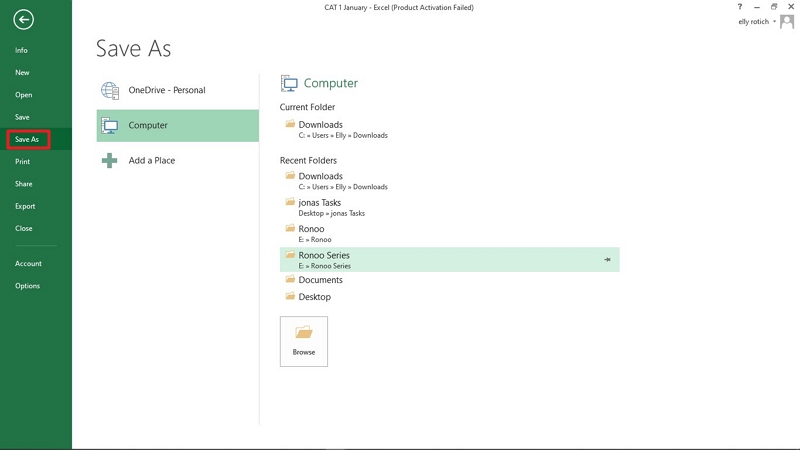Go to Export options
Screen dimensions: 800x450
(x=25, y=206)
